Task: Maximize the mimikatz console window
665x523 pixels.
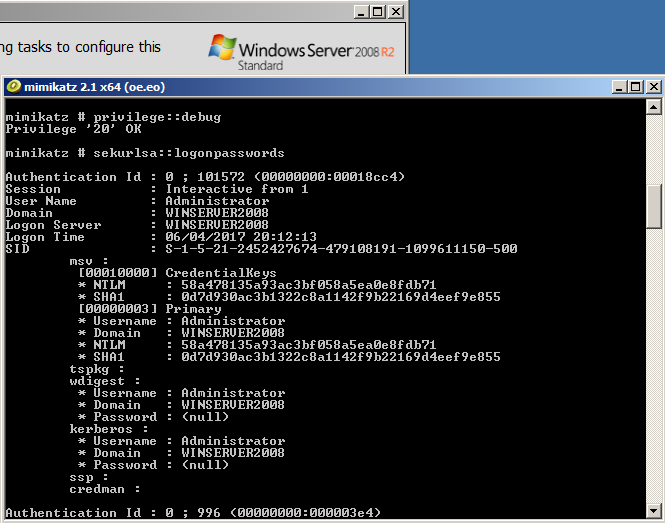Action: [x=635, y=87]
